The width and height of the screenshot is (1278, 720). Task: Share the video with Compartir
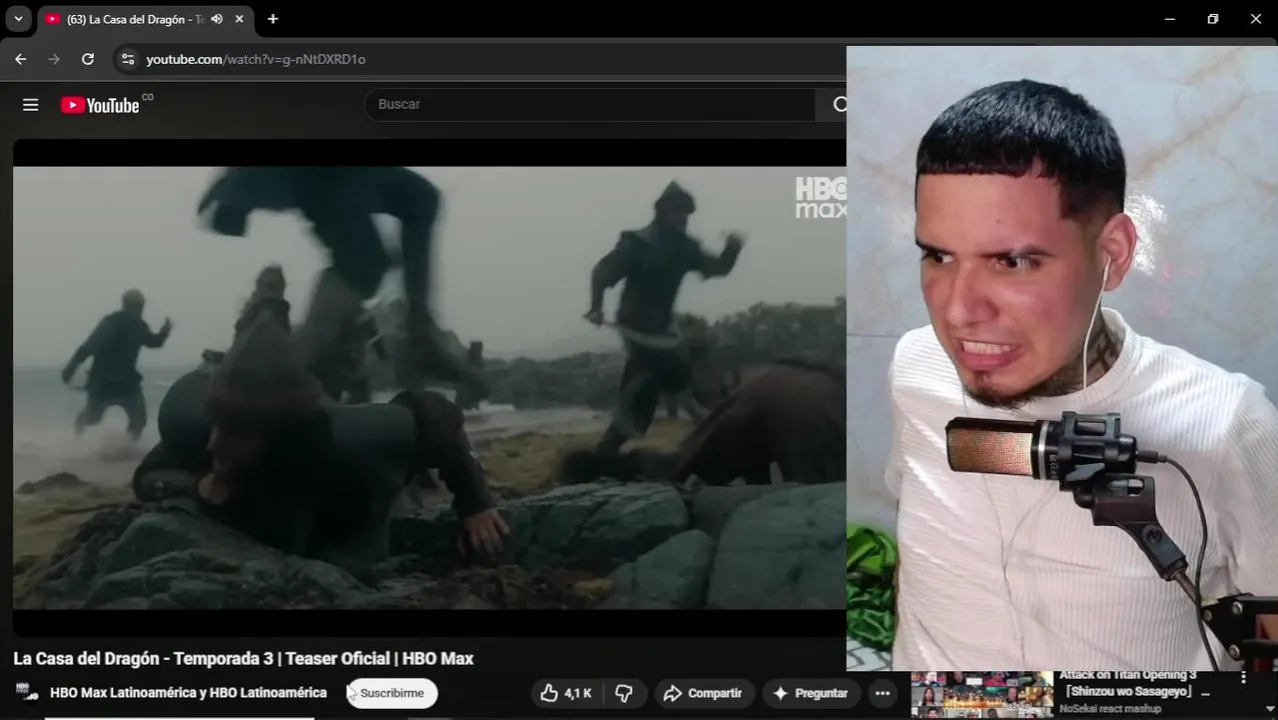click(704, 693)
